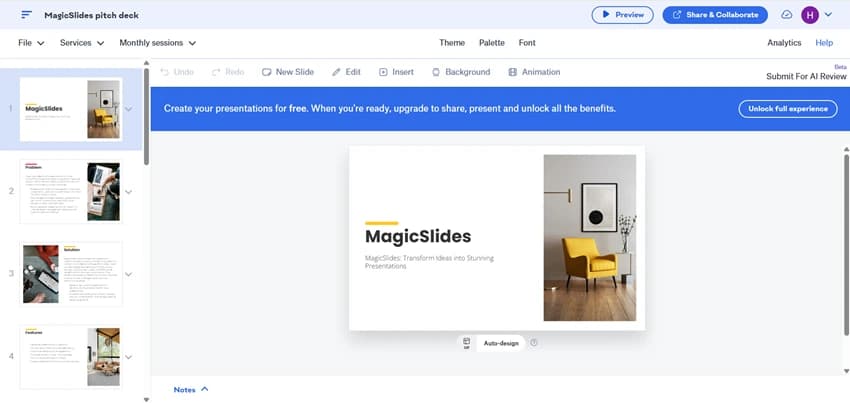The image size is (850, 403).
Task: Select slide 1 thumbnail MagicSlides
Action: tap(71, 109)
